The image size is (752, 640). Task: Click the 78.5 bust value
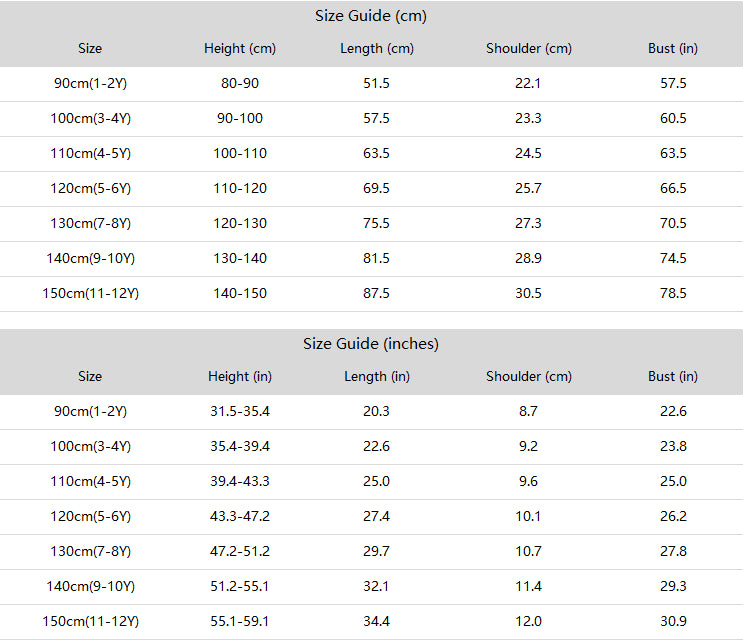pyautogui.click(x=673, y=294)
